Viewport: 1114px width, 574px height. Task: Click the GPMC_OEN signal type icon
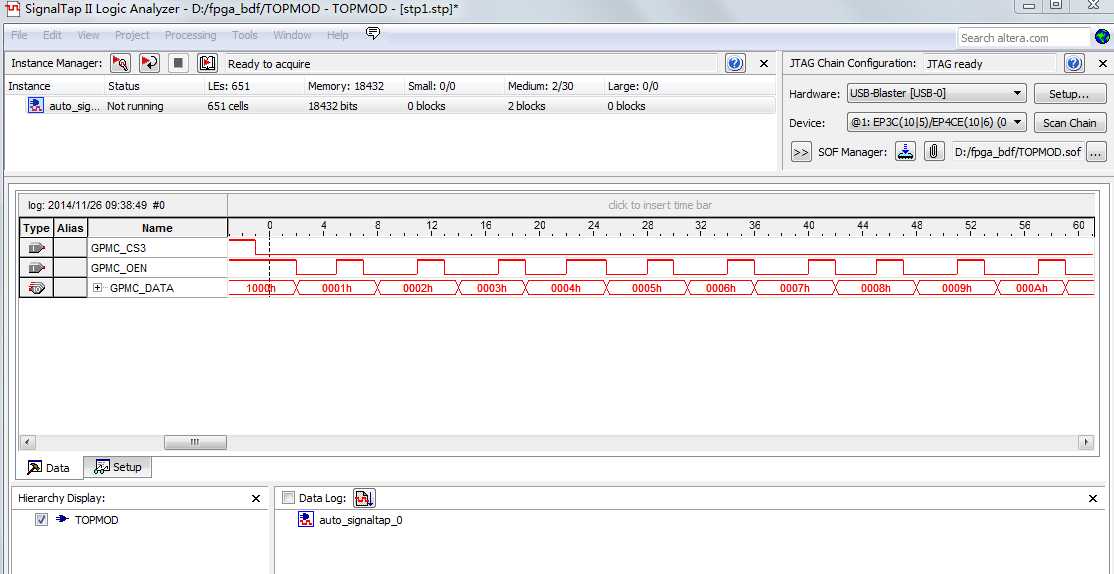(37, 268)
